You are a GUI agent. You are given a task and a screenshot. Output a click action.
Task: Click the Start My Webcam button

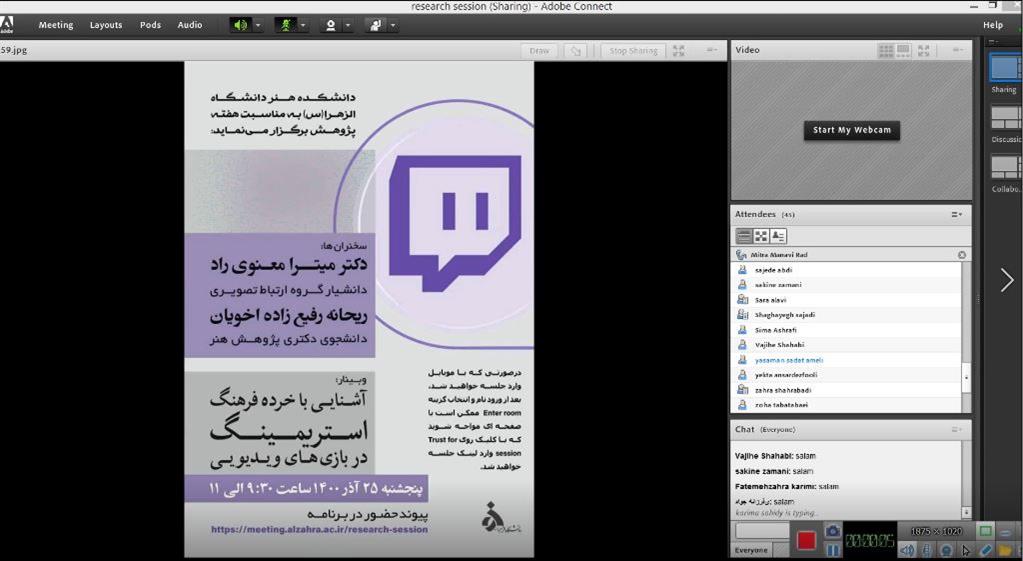click(851, 130)
